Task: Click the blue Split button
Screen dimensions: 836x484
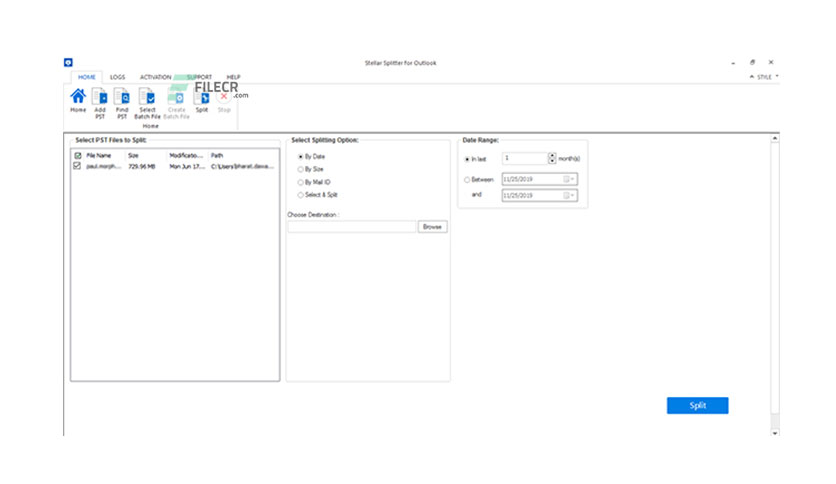Action: tap(697, 406)
